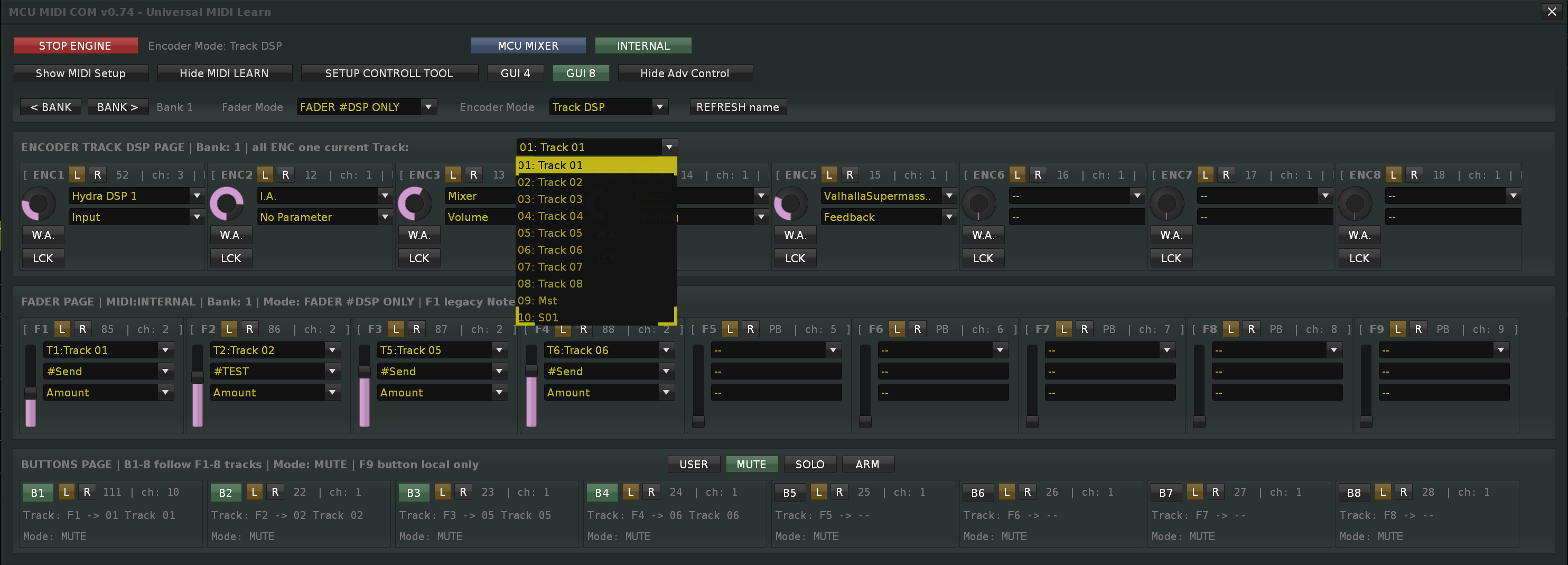This screenshot has height=565, width=1568.
Task: Select 08: Track 08 from list
Action: pyautogui.click(x=596, y=284)
